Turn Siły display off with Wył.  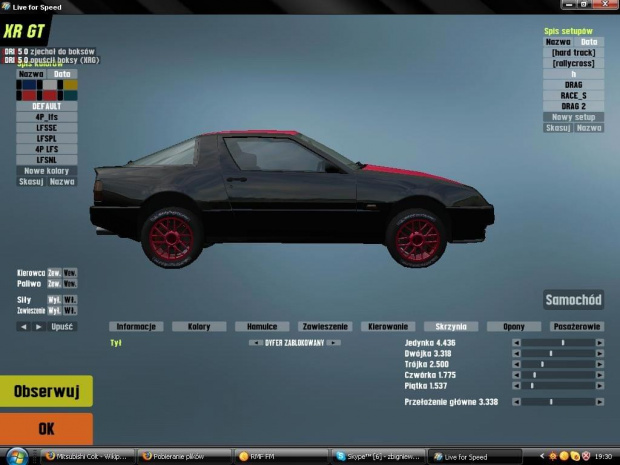(54, 300)
